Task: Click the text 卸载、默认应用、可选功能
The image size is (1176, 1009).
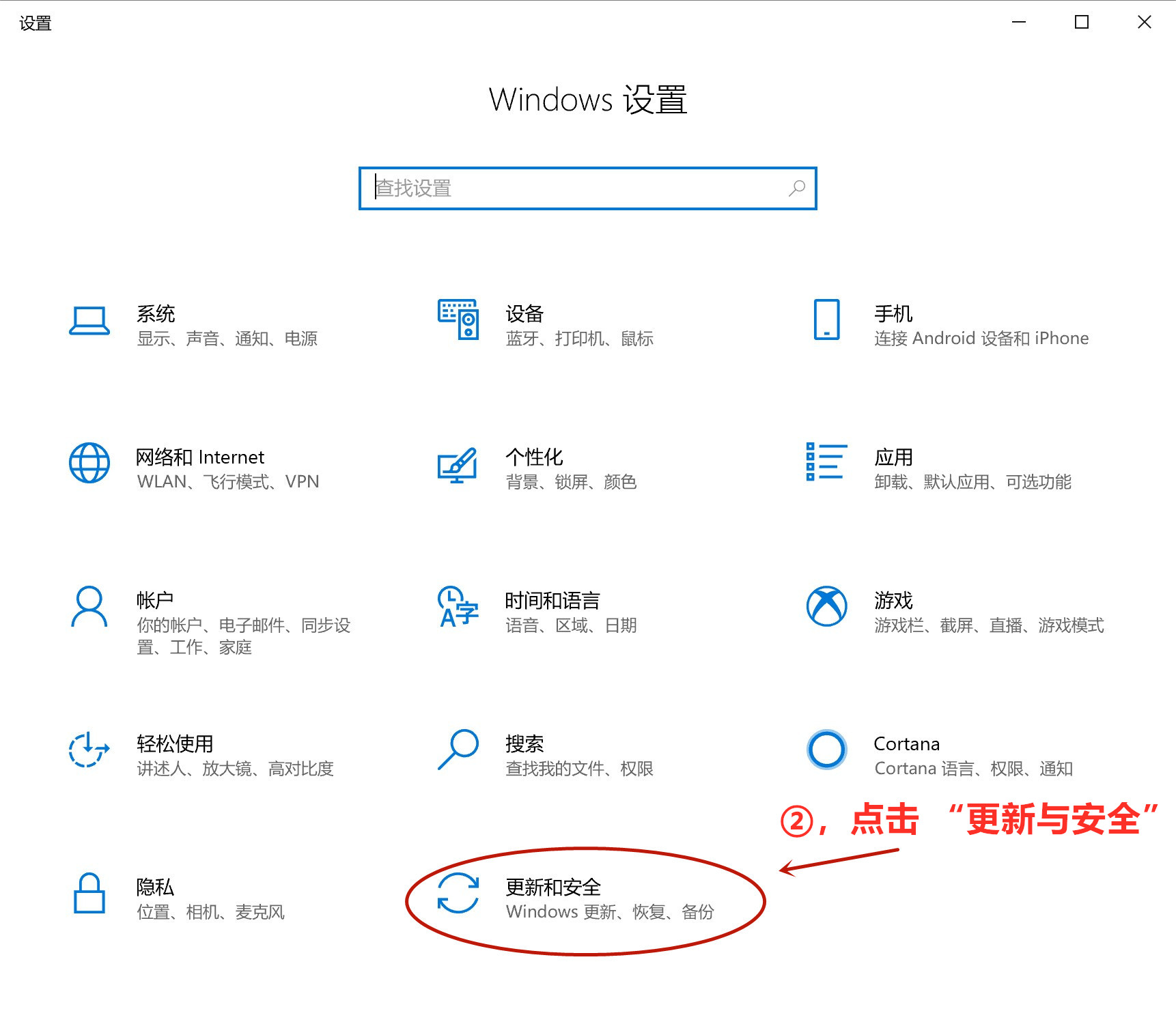Action: [973, 482]
